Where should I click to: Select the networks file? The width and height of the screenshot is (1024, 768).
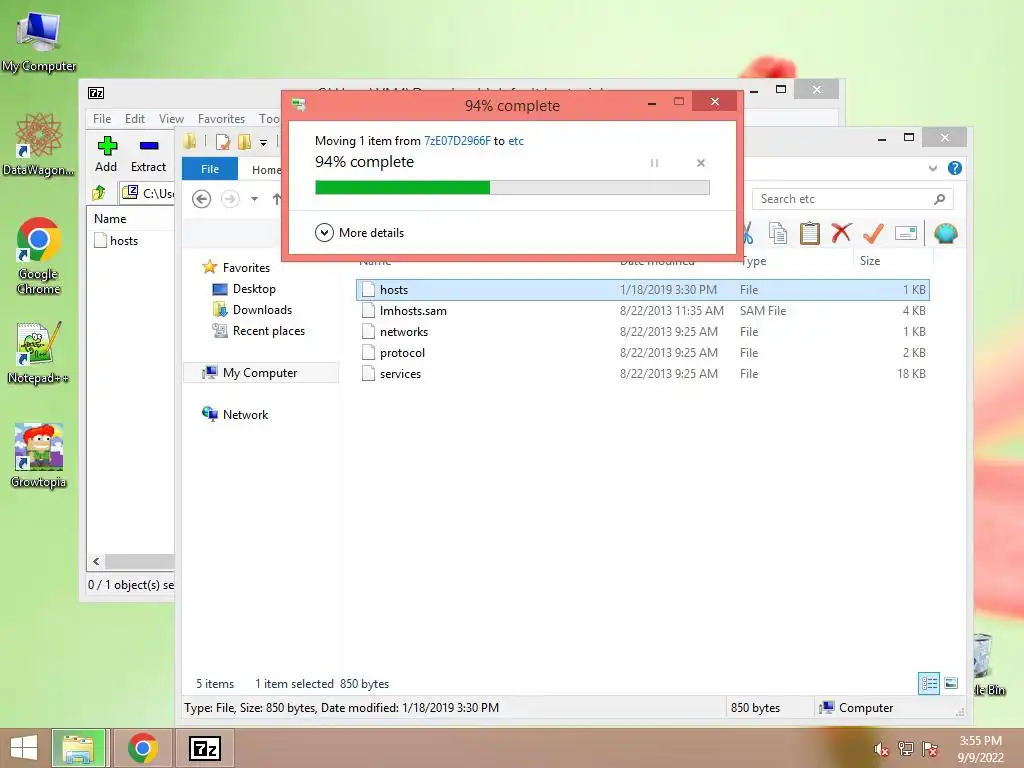tap(643, 331)
